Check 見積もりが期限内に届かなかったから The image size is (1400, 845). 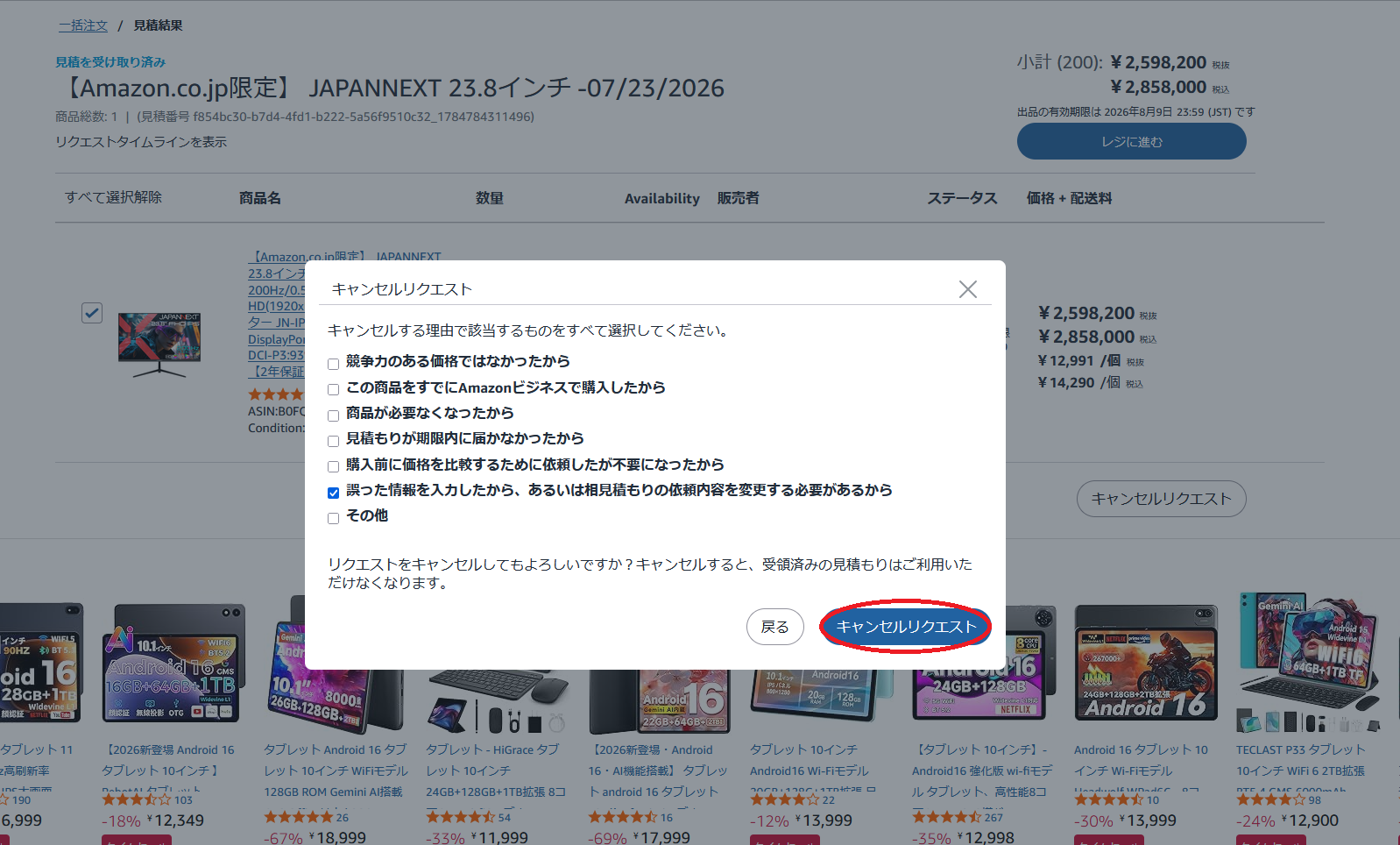[333, 441]
